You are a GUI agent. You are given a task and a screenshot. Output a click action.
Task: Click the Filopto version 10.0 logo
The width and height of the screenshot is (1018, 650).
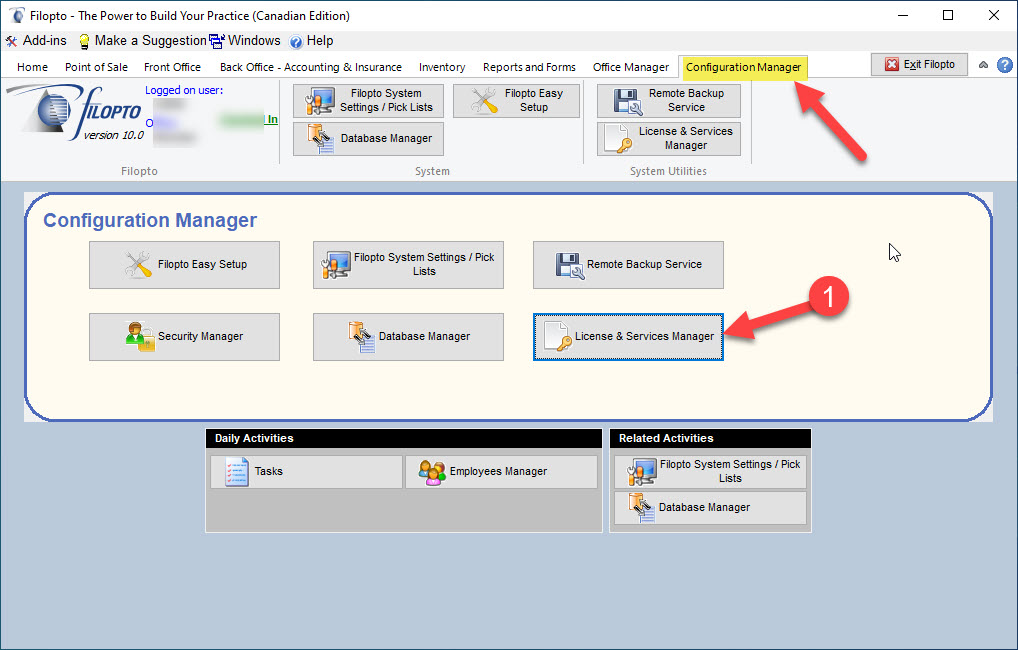pos(75,114)
